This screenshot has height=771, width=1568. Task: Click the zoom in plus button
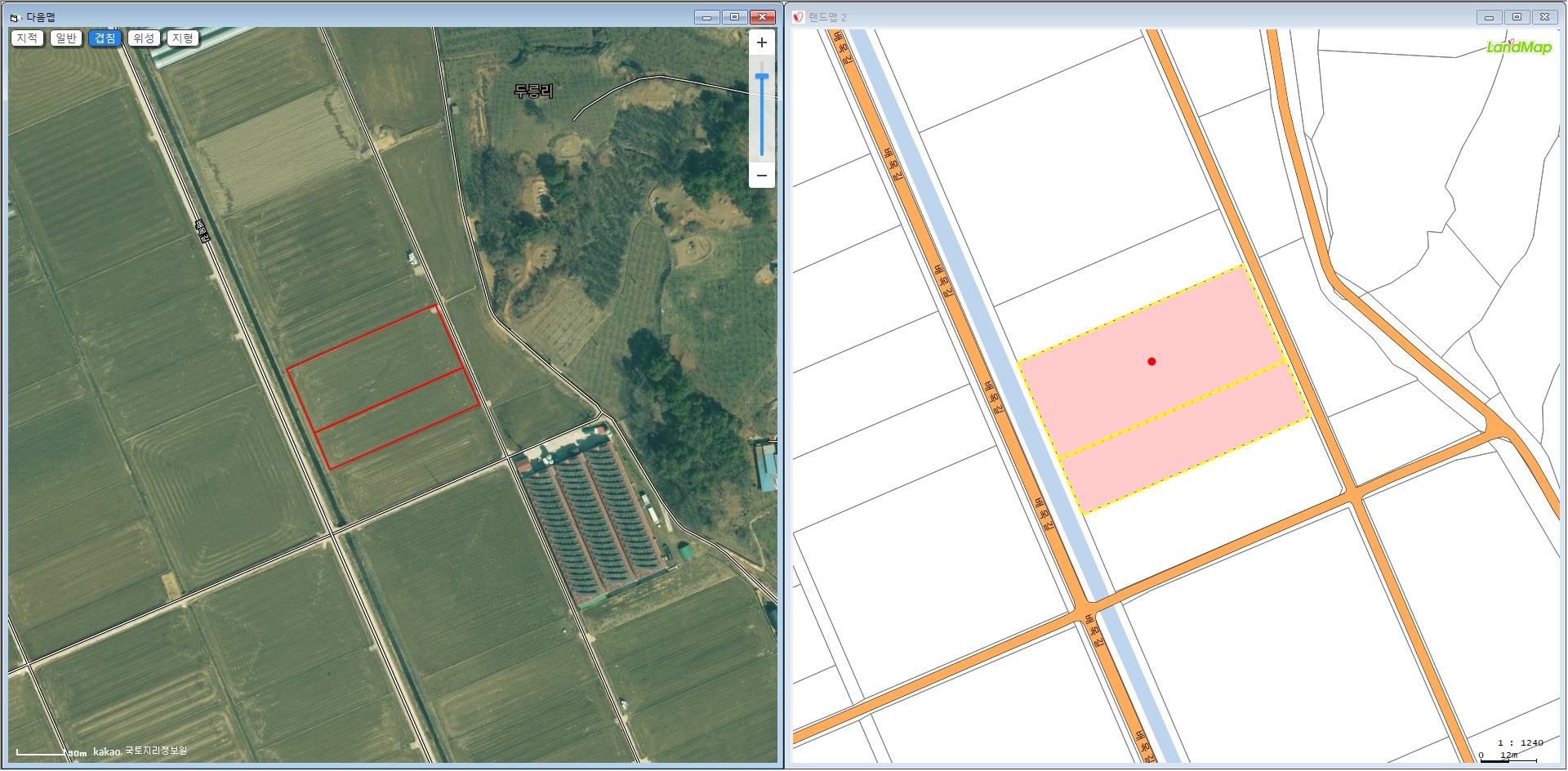pyautogui.click(x=761, y=42)
